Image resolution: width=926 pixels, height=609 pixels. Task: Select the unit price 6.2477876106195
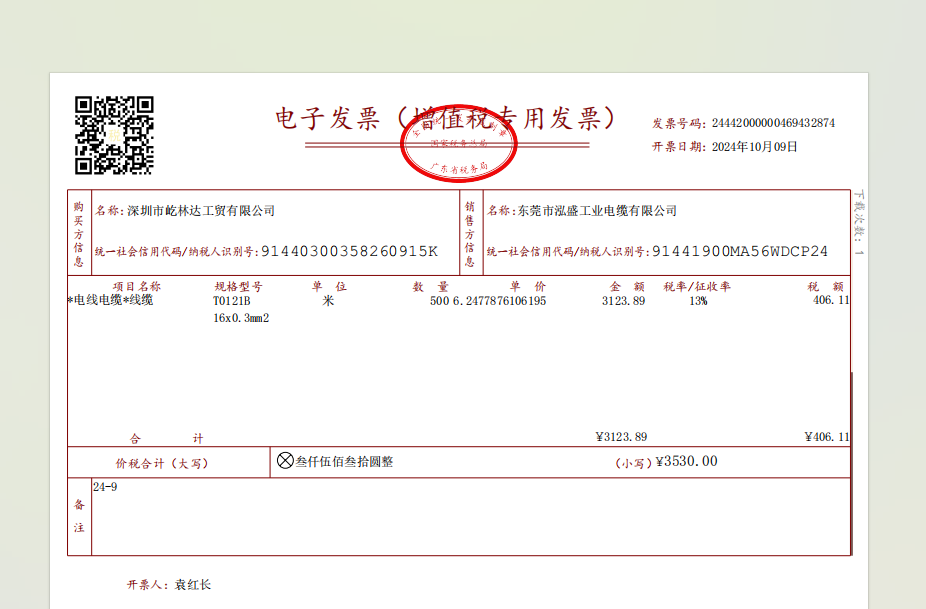[499, 301]
